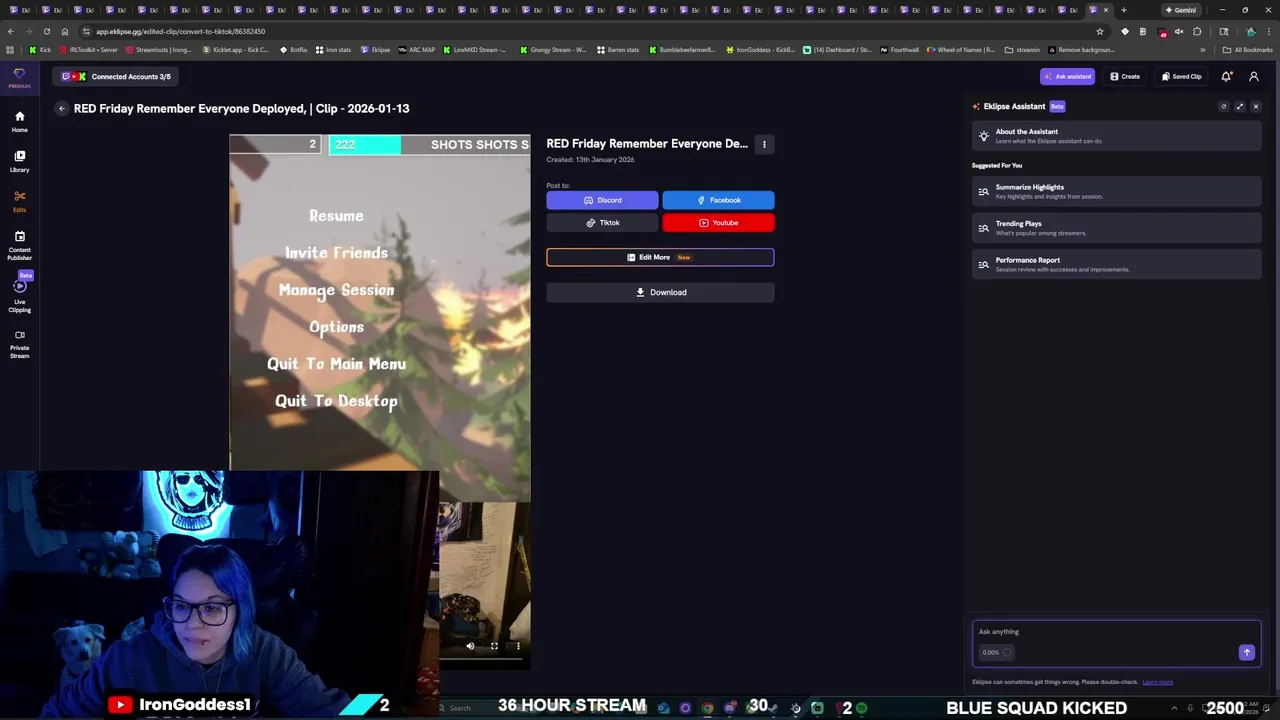Click the Eklipse Premium logo

tap(19, 77)
